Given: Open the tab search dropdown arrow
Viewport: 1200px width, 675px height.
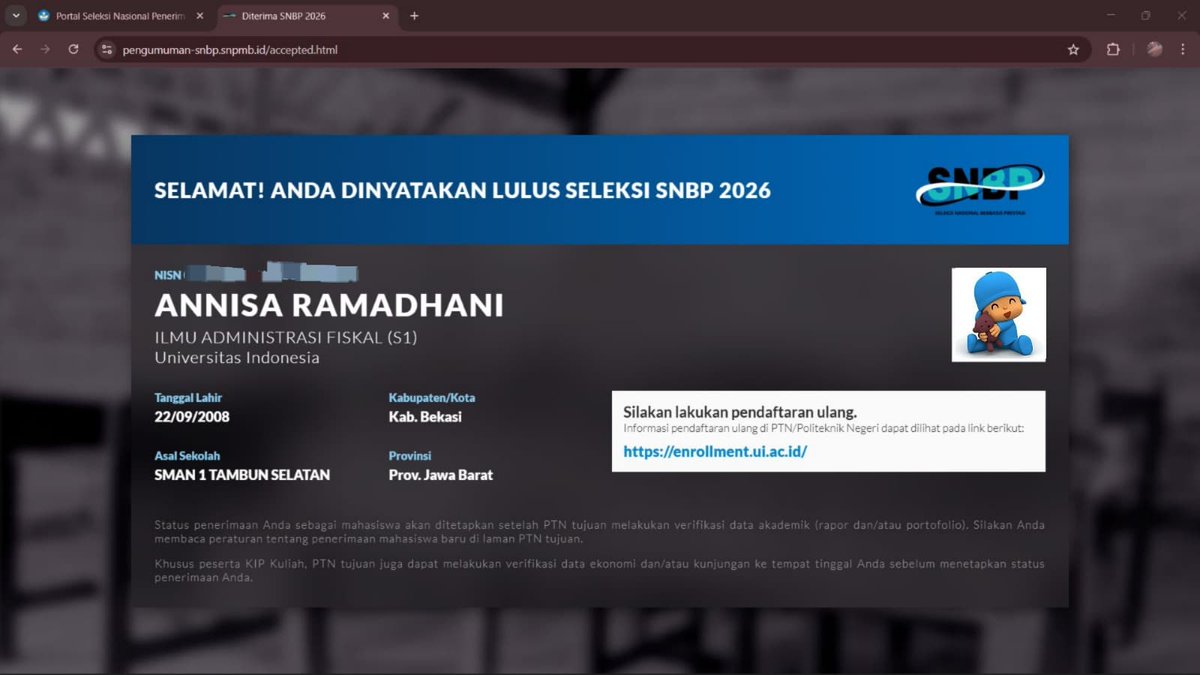Looking at the screenshot, I should point(16,16).
